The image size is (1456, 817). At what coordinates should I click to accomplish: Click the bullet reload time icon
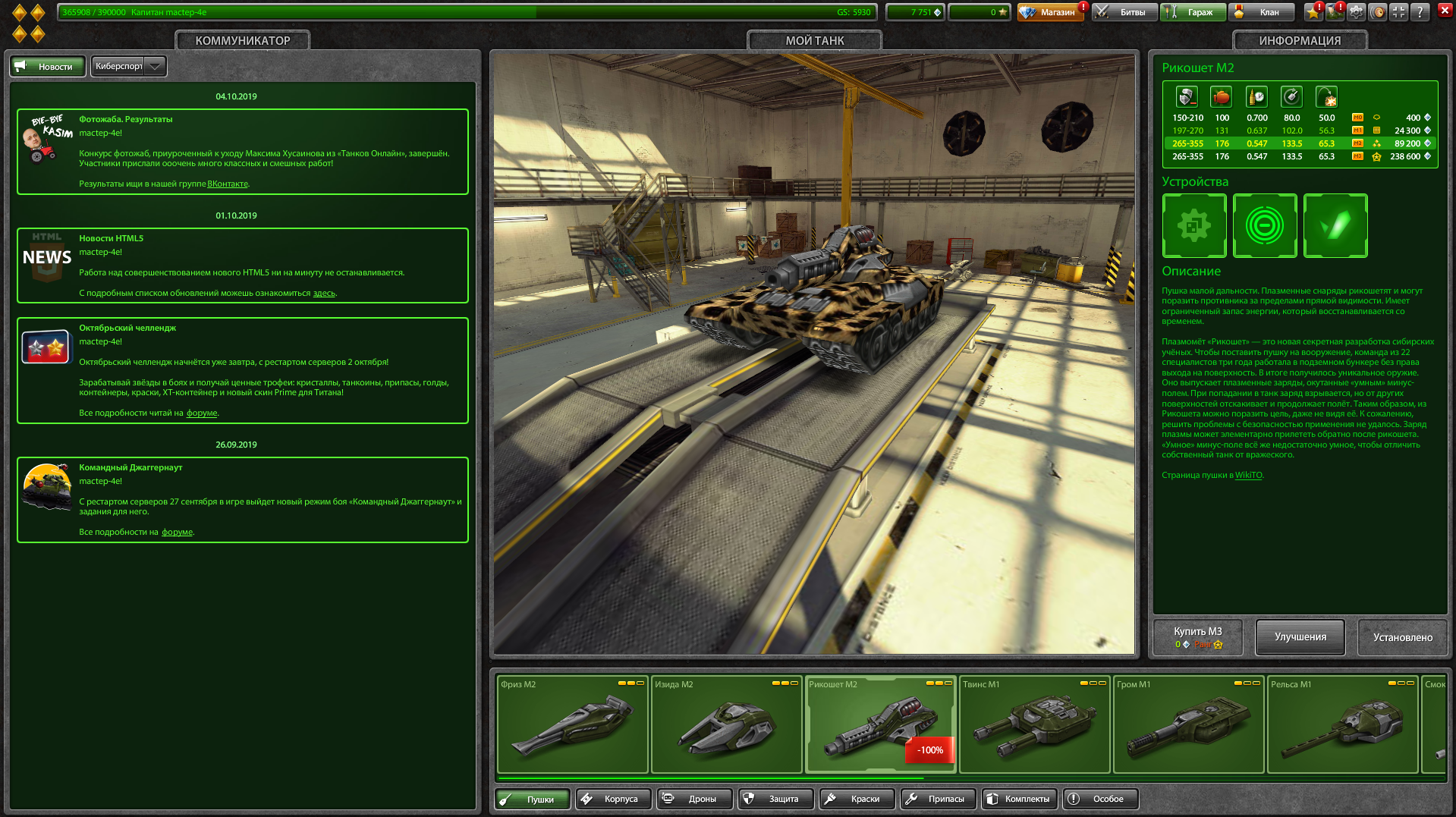click(x=1256, y=97)
